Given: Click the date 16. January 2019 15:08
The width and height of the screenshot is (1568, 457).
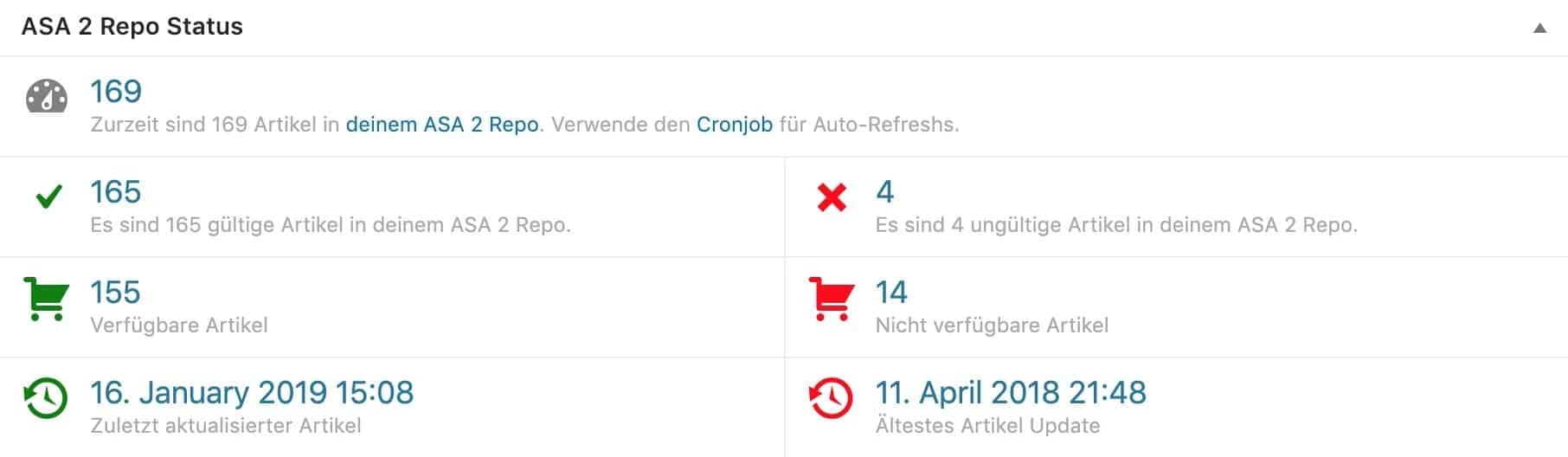Looking at the screenshot, I should 252,393.
